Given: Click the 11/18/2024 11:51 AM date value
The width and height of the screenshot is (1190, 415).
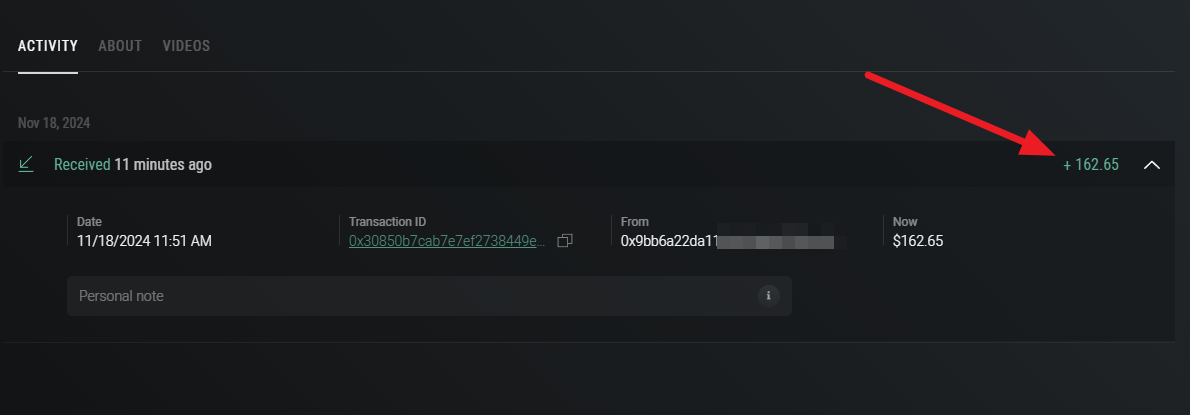Looking at the screenshot, I should (x=144, y=241).
